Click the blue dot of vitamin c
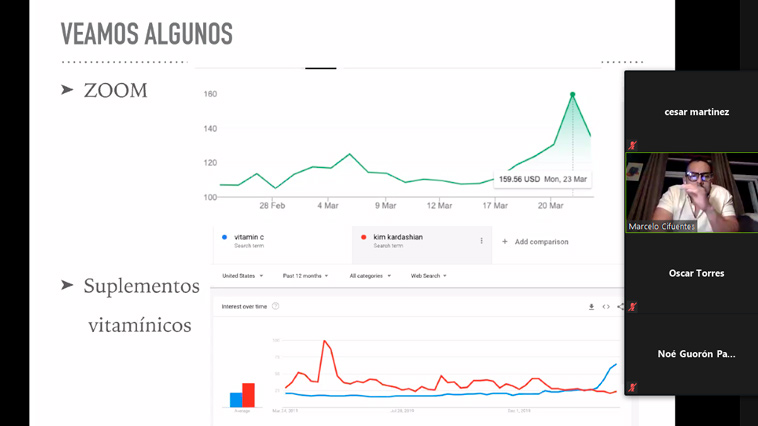Screen dimensions: 758x426 pos(224,237)
